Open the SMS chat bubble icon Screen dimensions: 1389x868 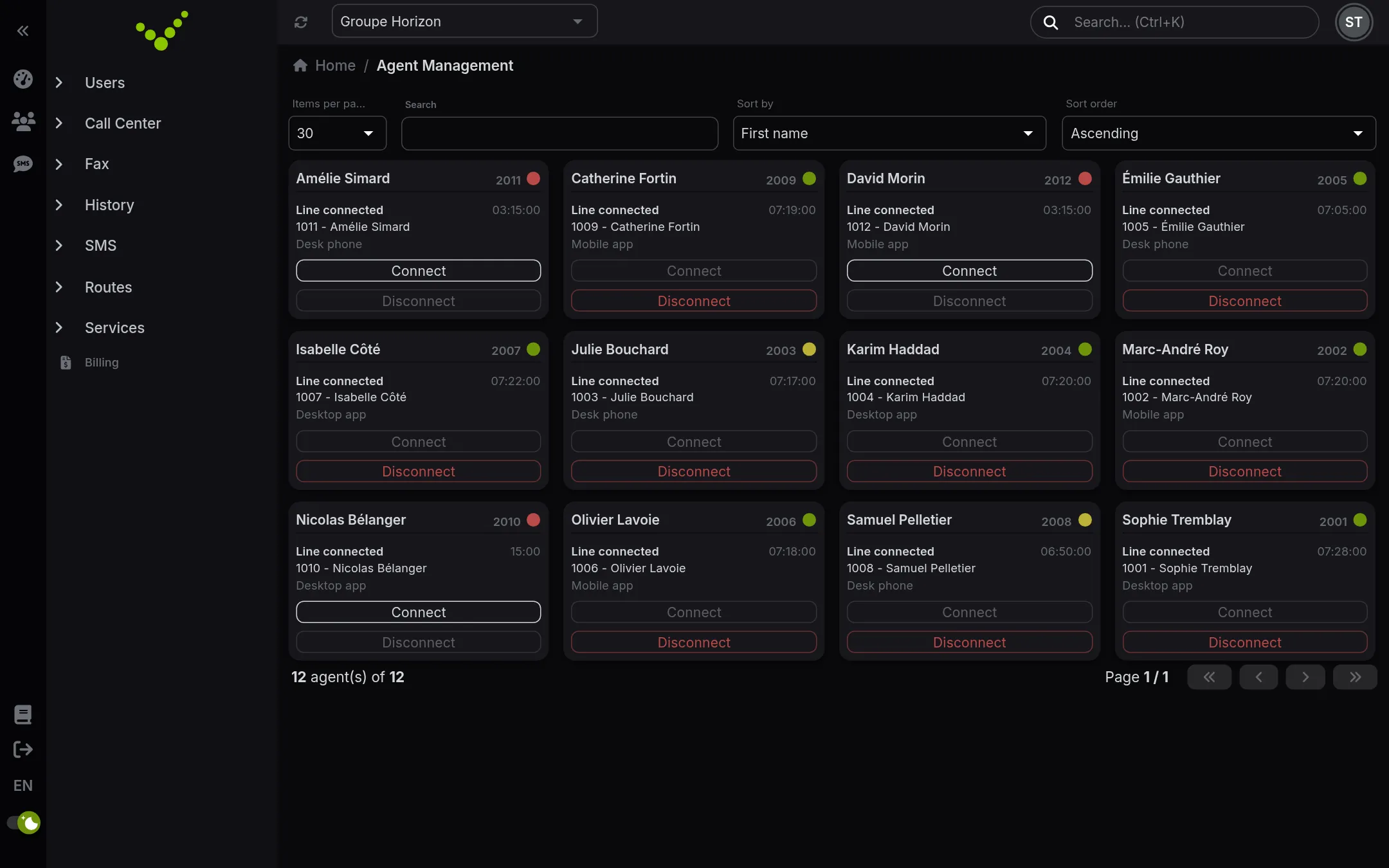23,163
